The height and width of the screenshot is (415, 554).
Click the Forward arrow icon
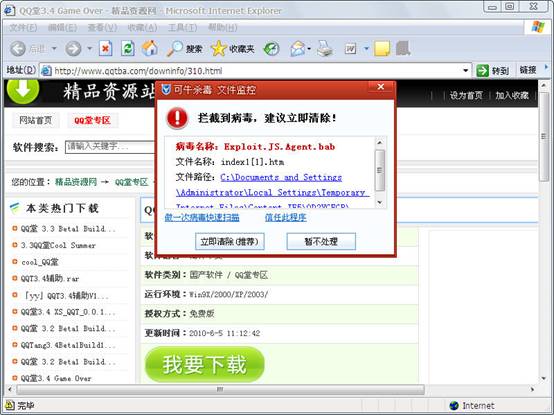pyautogui.click(x=73, y=49)
